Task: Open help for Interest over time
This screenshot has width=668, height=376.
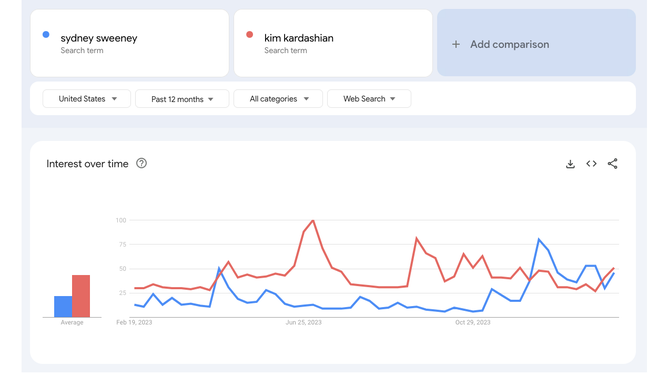Action: pos(141,164)
